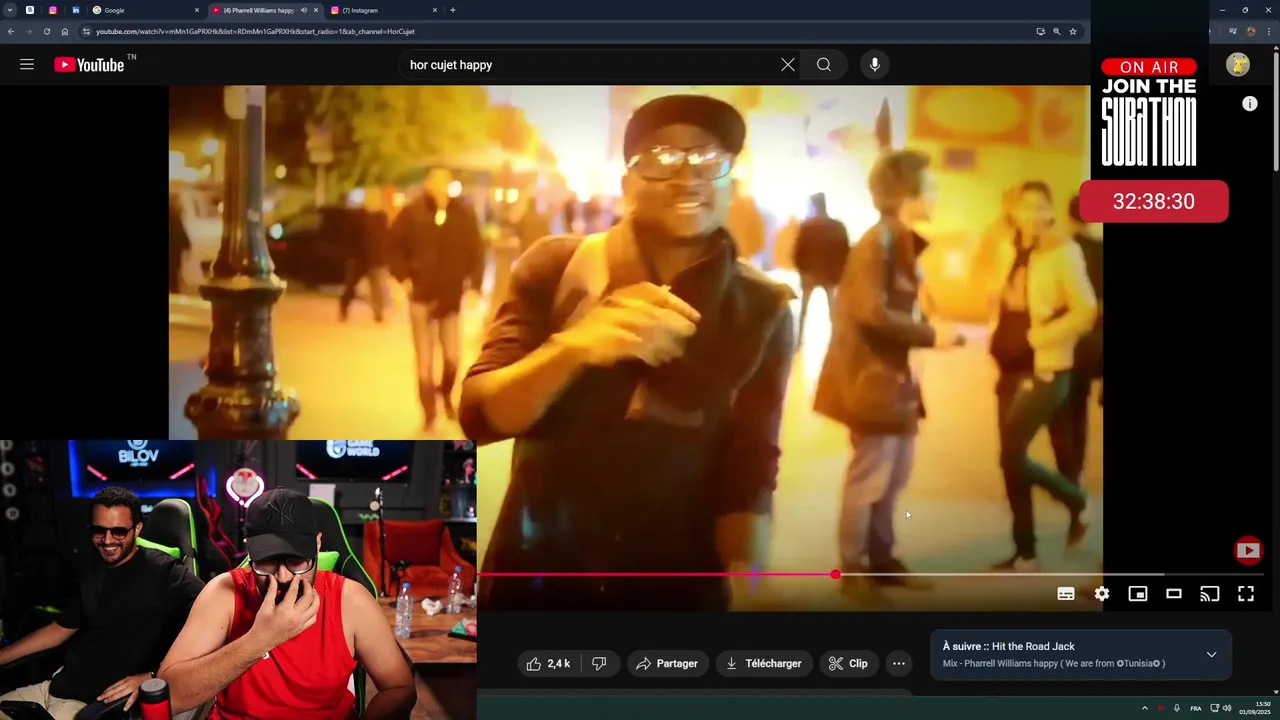Viewport: 1280px width, 720px height.
Task: Toggle subtitles on the video player
Action: click(1066, 594)
